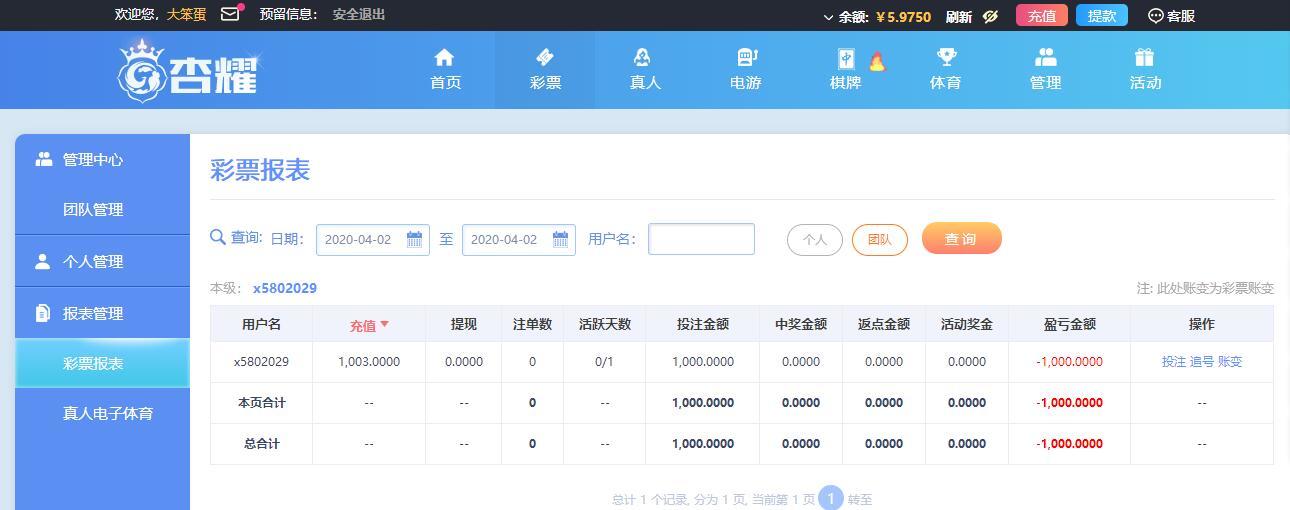The height and width of the screenshot is (510, 1290).
Task: Click page 1 pagination button
Action: click(x=831, y=497)
